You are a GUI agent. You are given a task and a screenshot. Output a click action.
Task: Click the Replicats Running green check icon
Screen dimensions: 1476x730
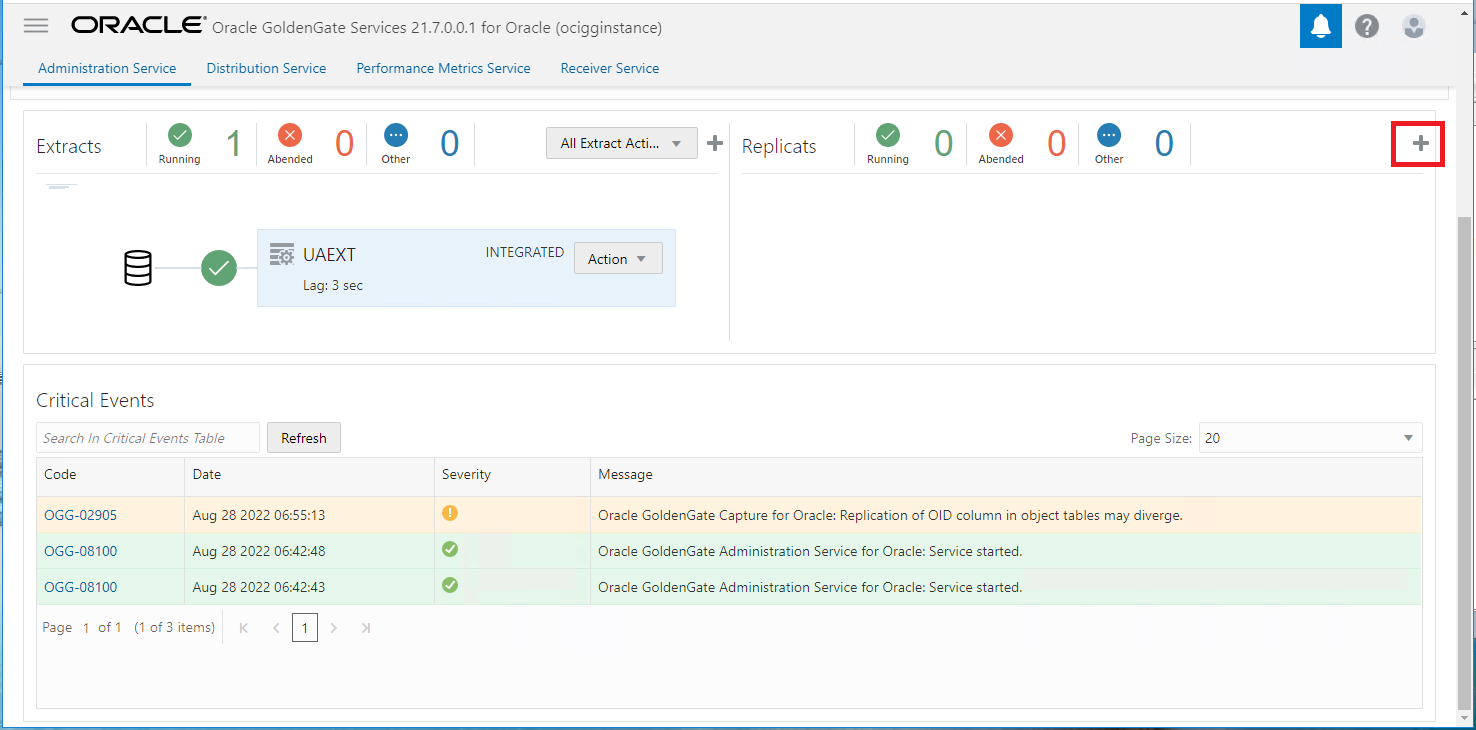tap(888, 134)
